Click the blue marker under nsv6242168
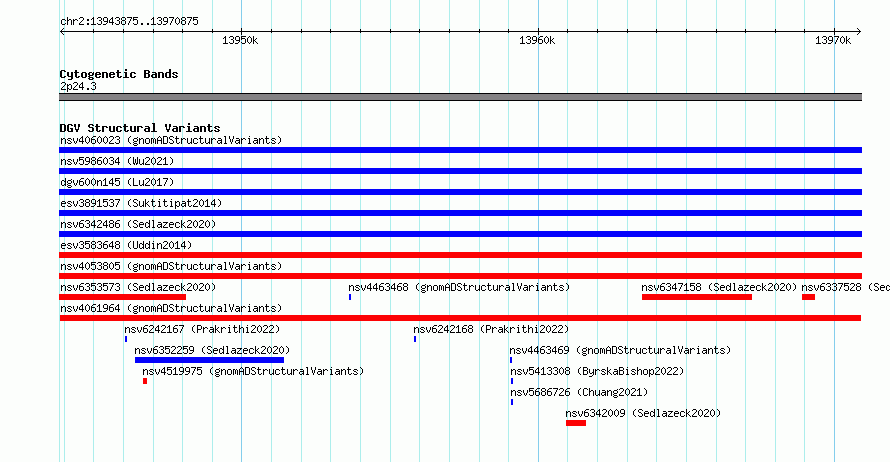The image size is (890, 462). 415,339
